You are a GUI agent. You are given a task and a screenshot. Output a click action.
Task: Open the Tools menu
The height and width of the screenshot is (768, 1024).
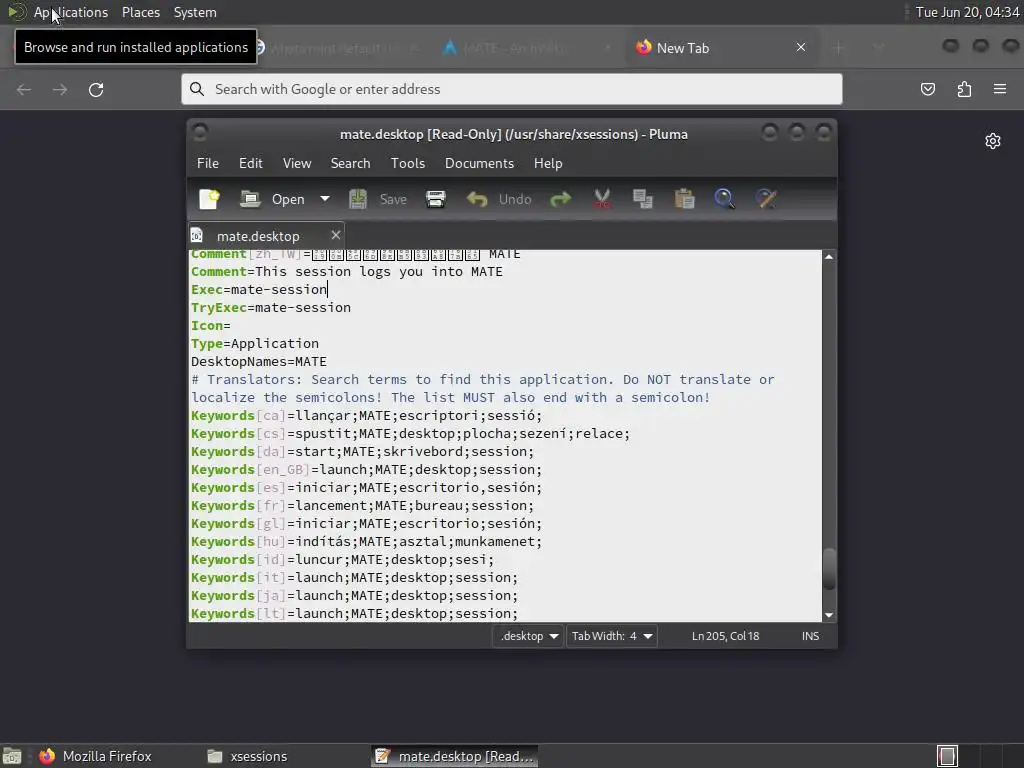(x=408, y=163)
